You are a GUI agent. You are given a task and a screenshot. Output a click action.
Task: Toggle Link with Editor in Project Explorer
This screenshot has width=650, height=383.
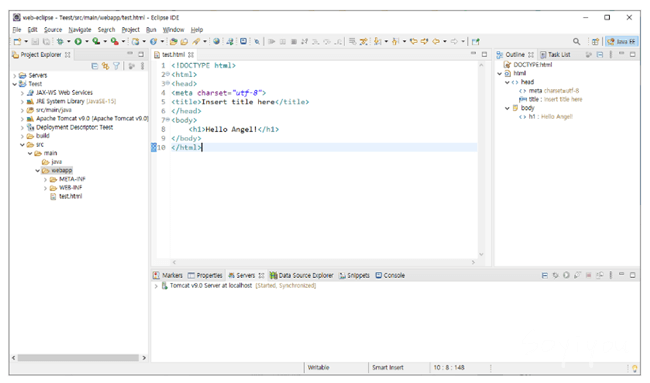(106, 66)
